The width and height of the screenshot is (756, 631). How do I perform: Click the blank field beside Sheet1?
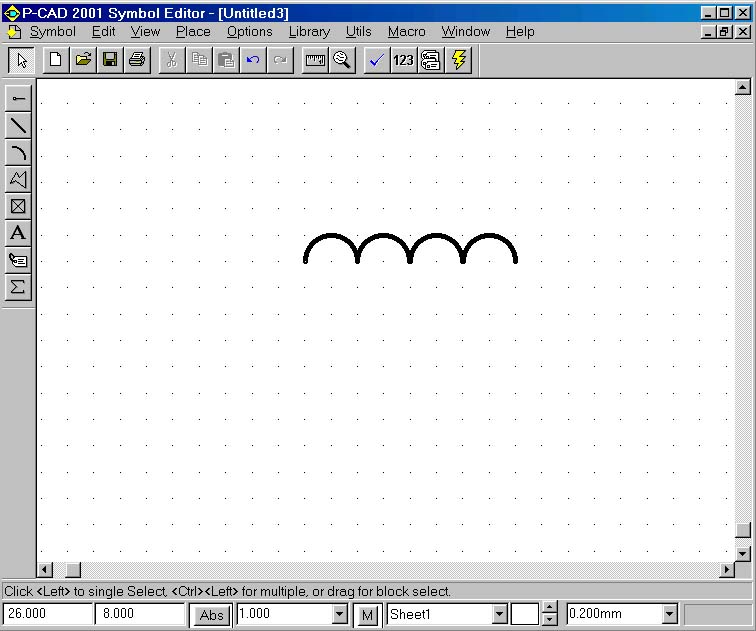[525, 614]
